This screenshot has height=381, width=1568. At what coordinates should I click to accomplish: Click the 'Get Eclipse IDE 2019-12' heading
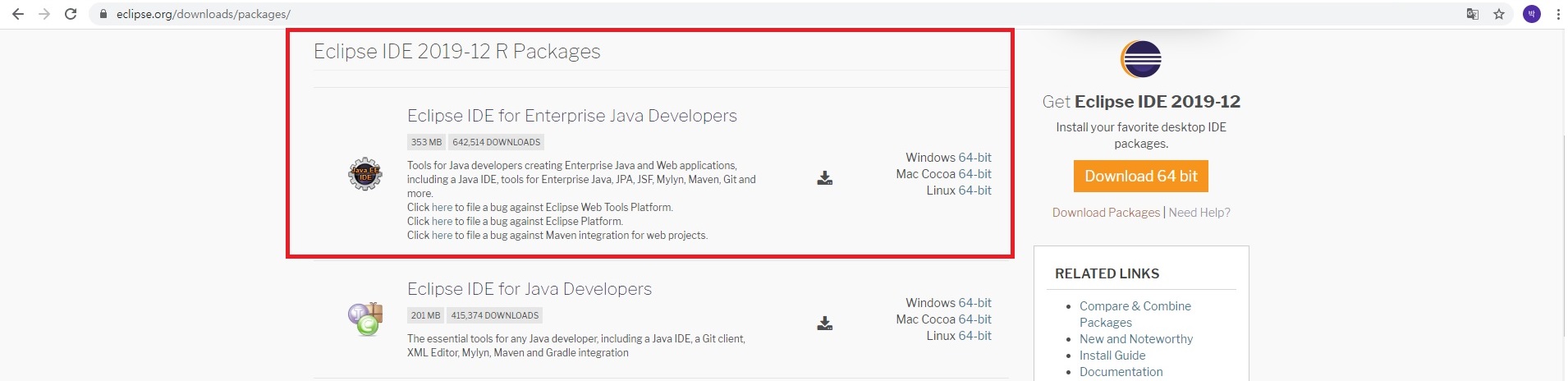pos(1141,102)
